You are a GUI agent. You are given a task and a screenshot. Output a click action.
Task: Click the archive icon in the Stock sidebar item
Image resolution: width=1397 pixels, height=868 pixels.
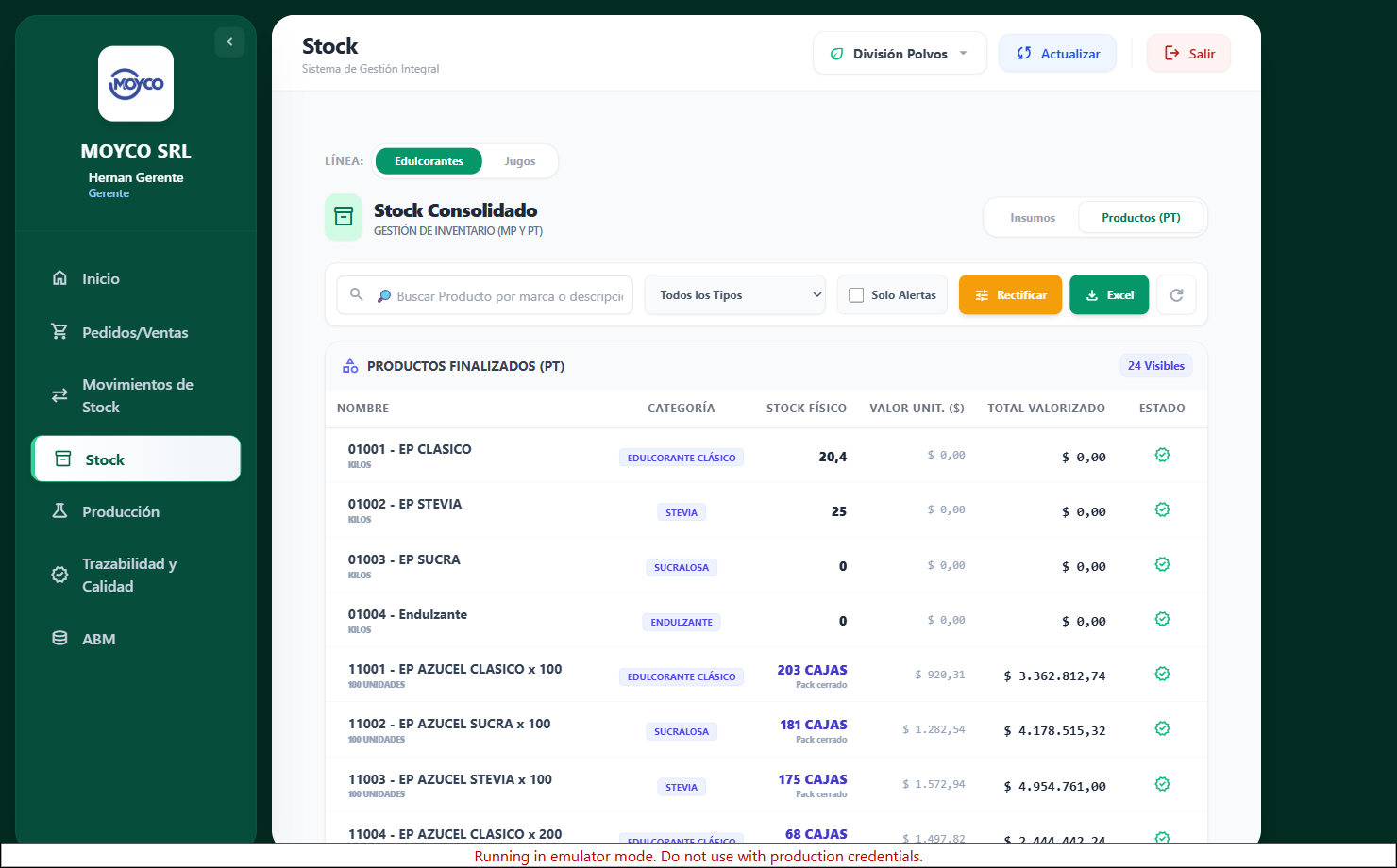tap(63, 459)
